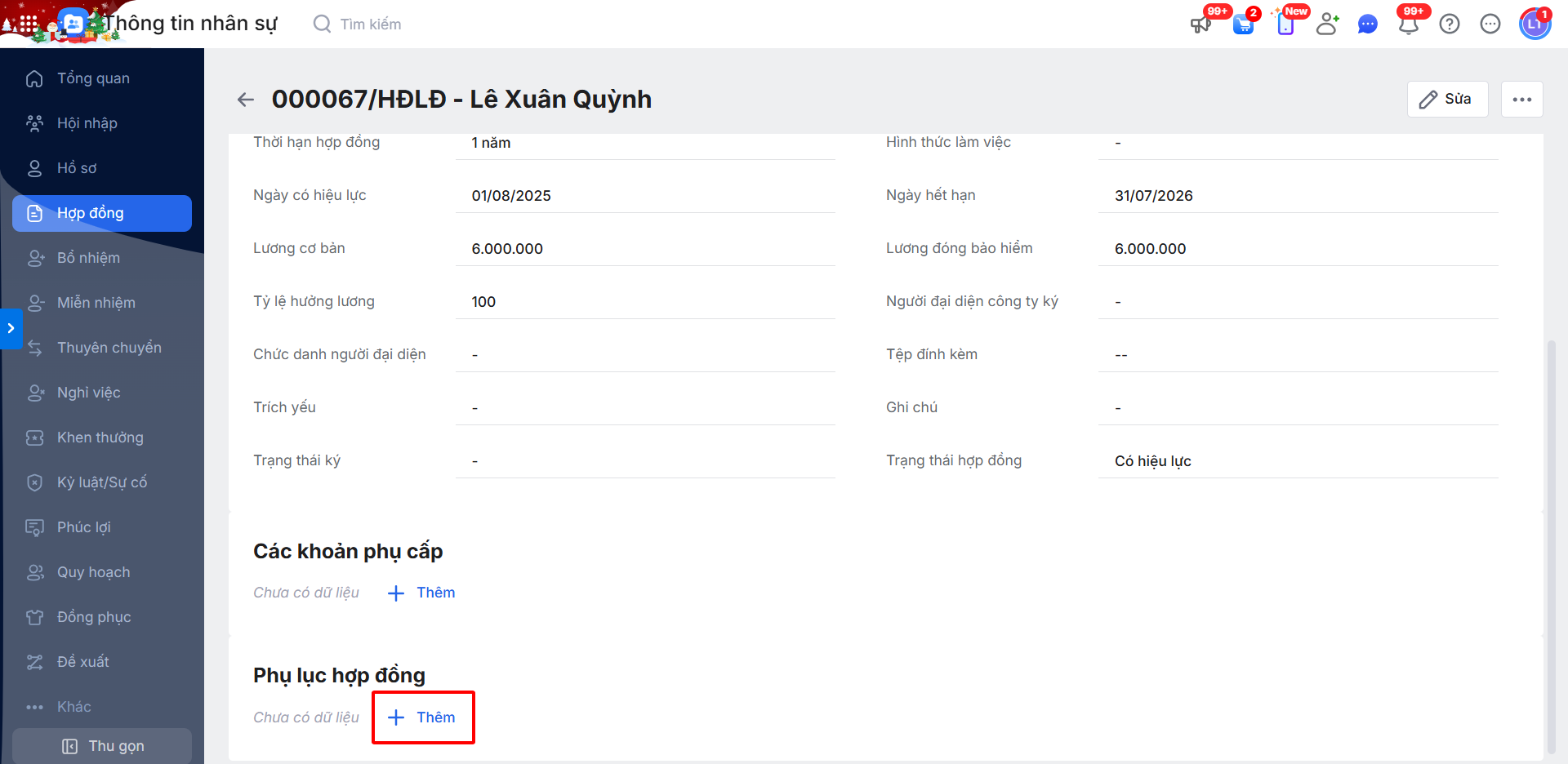Screen dimensions: 1568x764
Task: Open the three-dot menu beside Sửa
Action: pos(1522,100)
